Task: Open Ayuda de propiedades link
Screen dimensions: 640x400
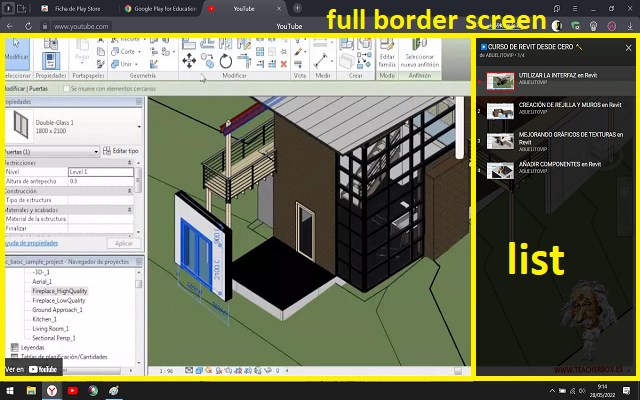Action: pos(31,243)
